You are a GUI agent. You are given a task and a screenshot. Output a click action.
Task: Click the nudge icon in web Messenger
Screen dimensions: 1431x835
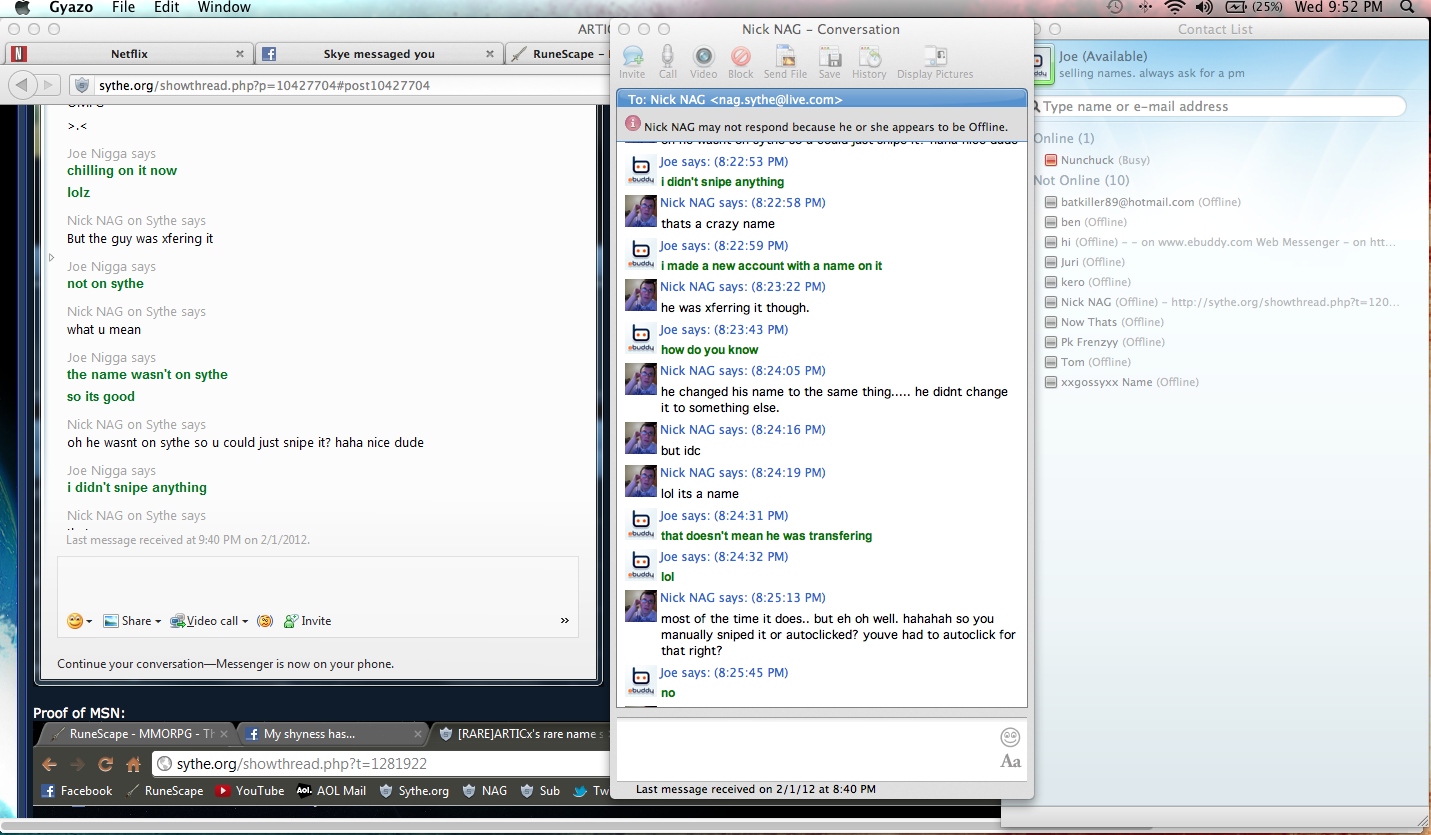click(x=265, y=621)
